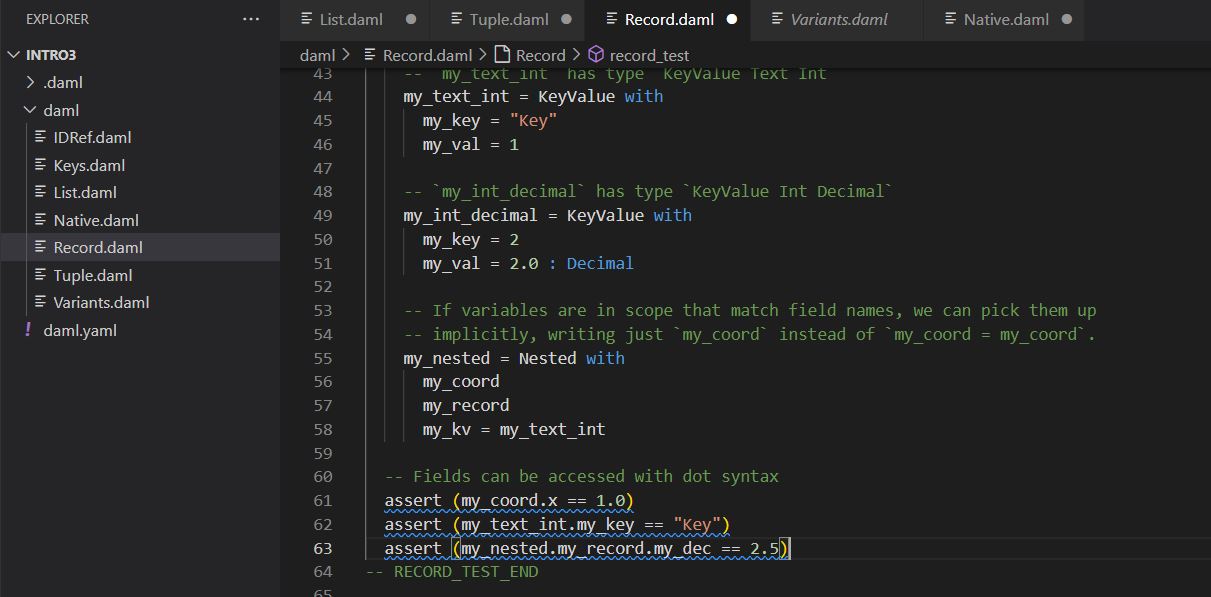Click daml.yaml file icon in explorer
This screenshot has height=597, width=1211.
(28, 330)
